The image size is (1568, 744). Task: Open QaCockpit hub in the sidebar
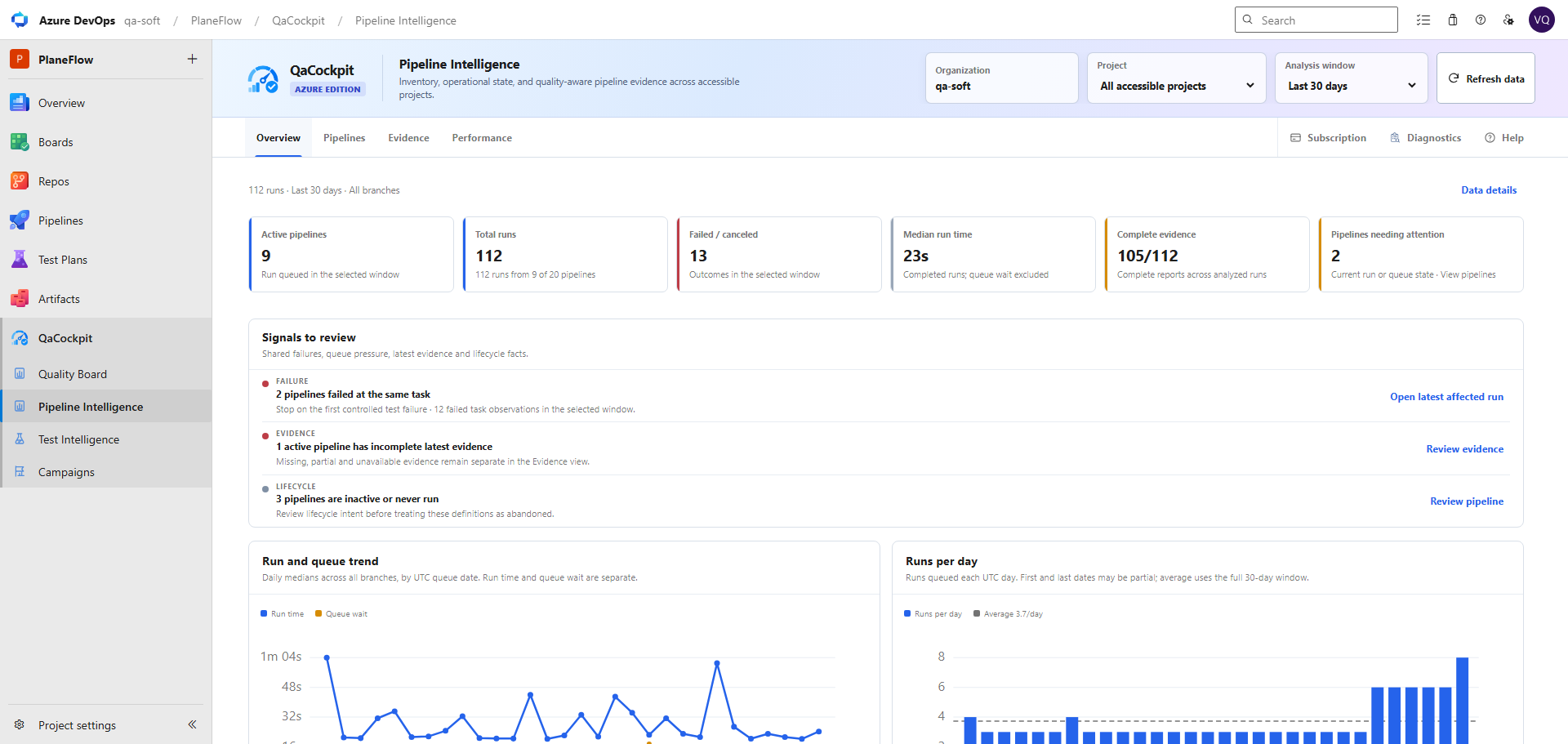pos(106,338)
